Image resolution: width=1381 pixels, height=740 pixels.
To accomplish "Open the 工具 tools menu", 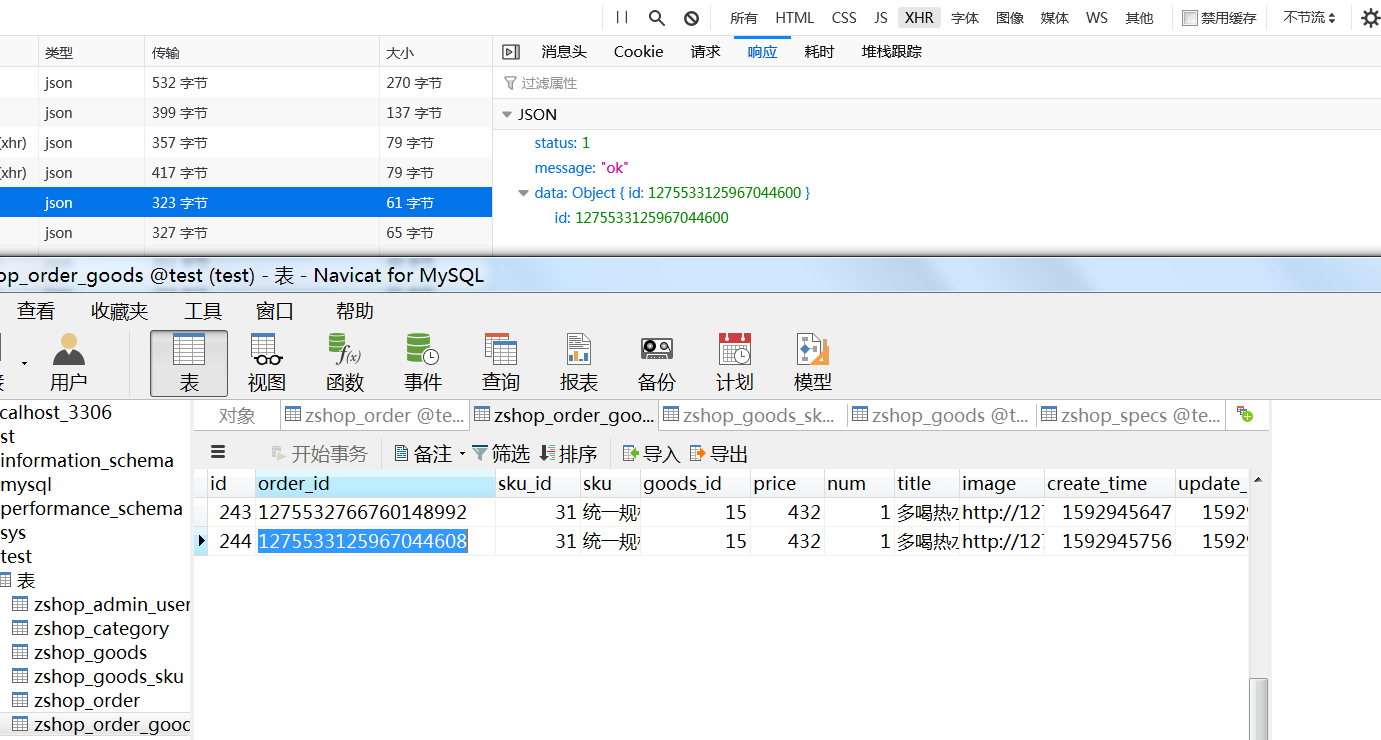I will tap(203, 311).
